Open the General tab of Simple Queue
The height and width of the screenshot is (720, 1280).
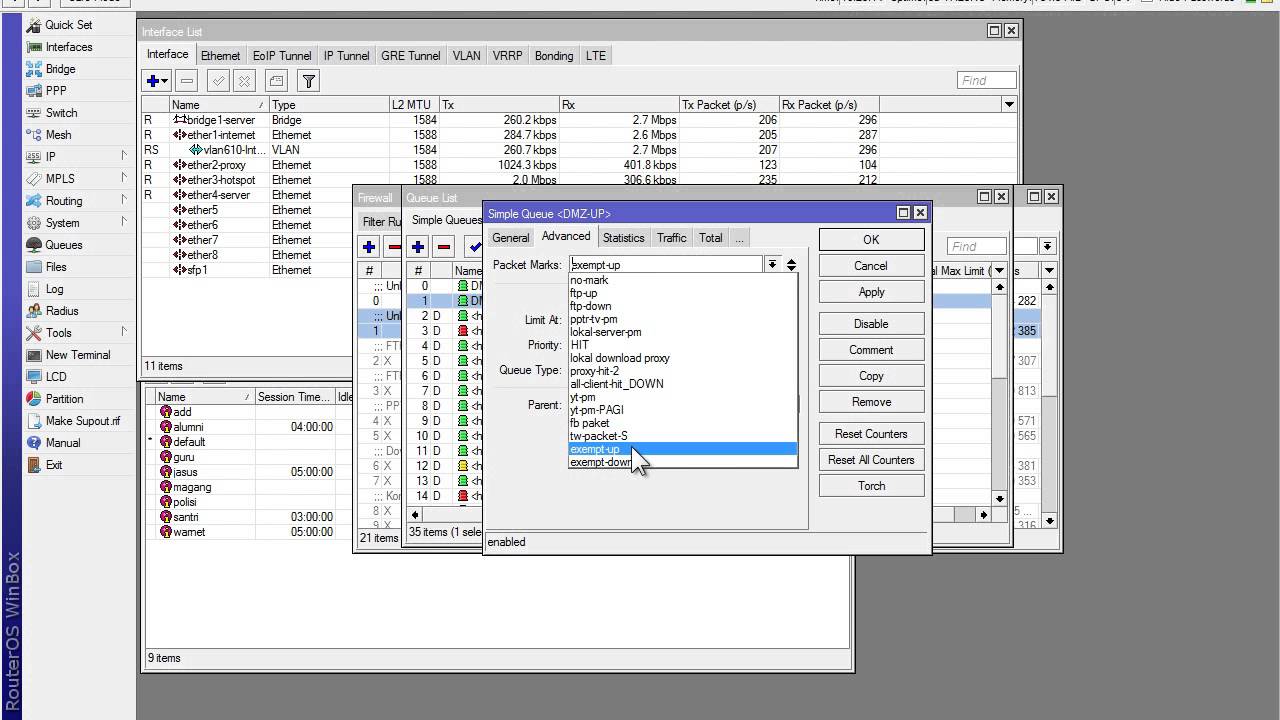pos(510,238)
